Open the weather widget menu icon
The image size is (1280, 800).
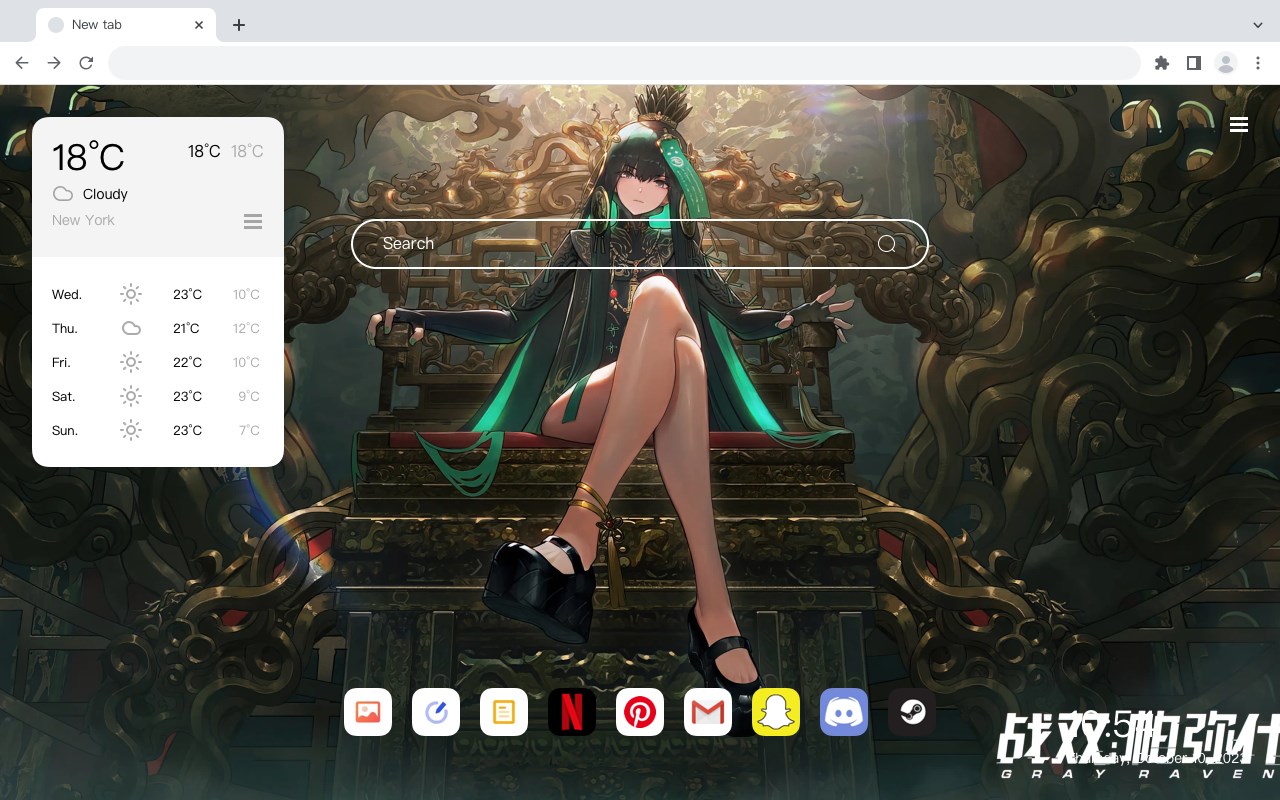(x=253, y=221)
